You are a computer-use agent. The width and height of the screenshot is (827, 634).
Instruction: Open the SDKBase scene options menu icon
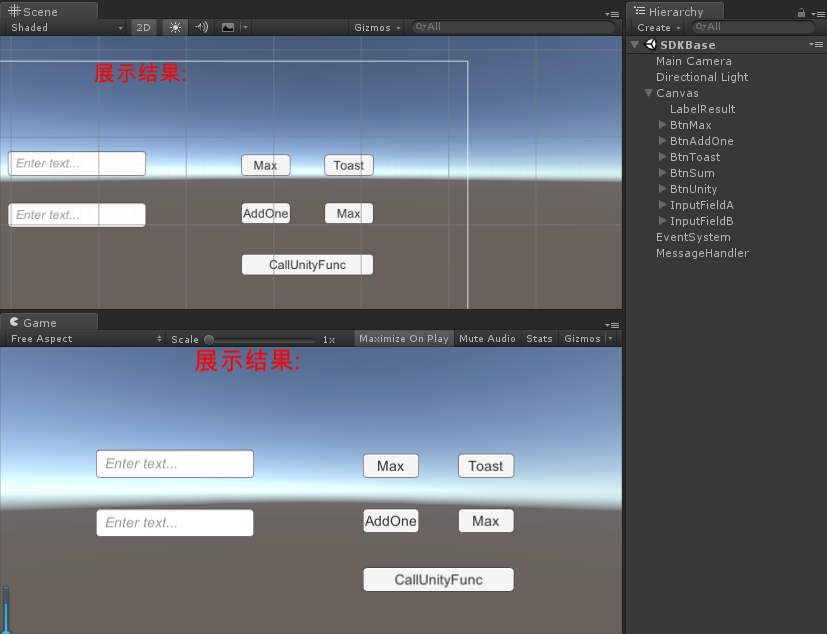pos(816,45)
